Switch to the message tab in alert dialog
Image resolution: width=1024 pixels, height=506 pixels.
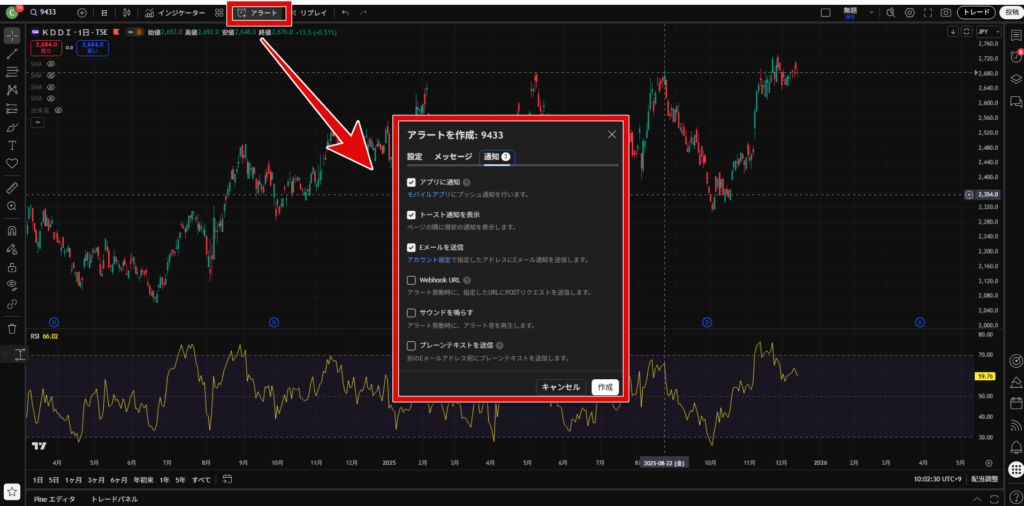(x=452, y=157)
